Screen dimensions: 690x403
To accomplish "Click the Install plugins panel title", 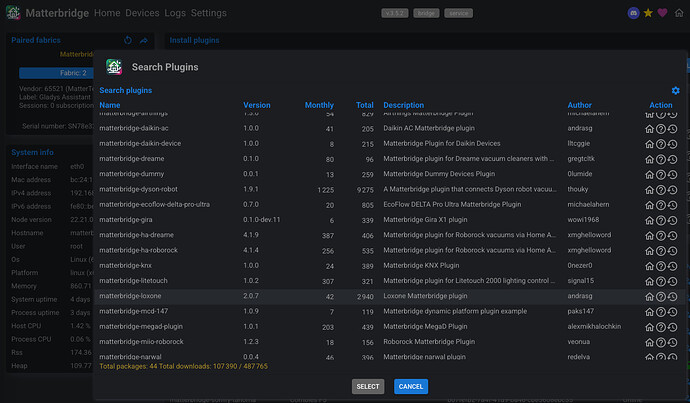I will coord(194,40).
